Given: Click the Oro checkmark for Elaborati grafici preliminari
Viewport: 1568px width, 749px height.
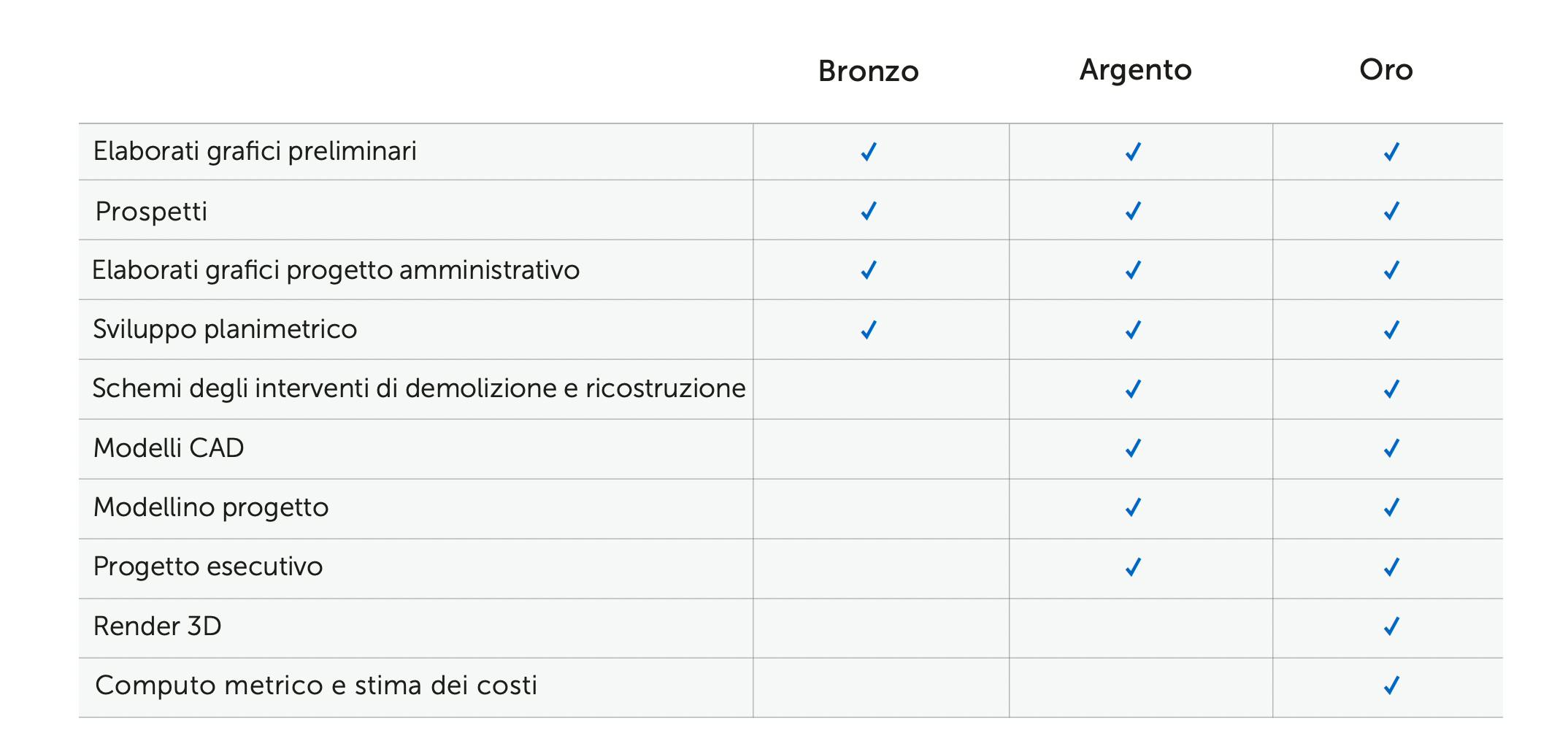Looking at the screenshot, I should click(1391, 152).
